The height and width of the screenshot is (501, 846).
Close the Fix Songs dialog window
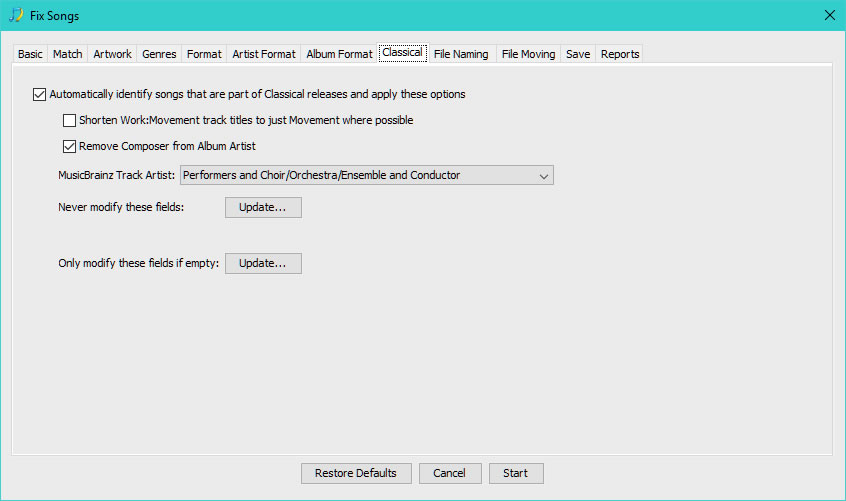829,15
